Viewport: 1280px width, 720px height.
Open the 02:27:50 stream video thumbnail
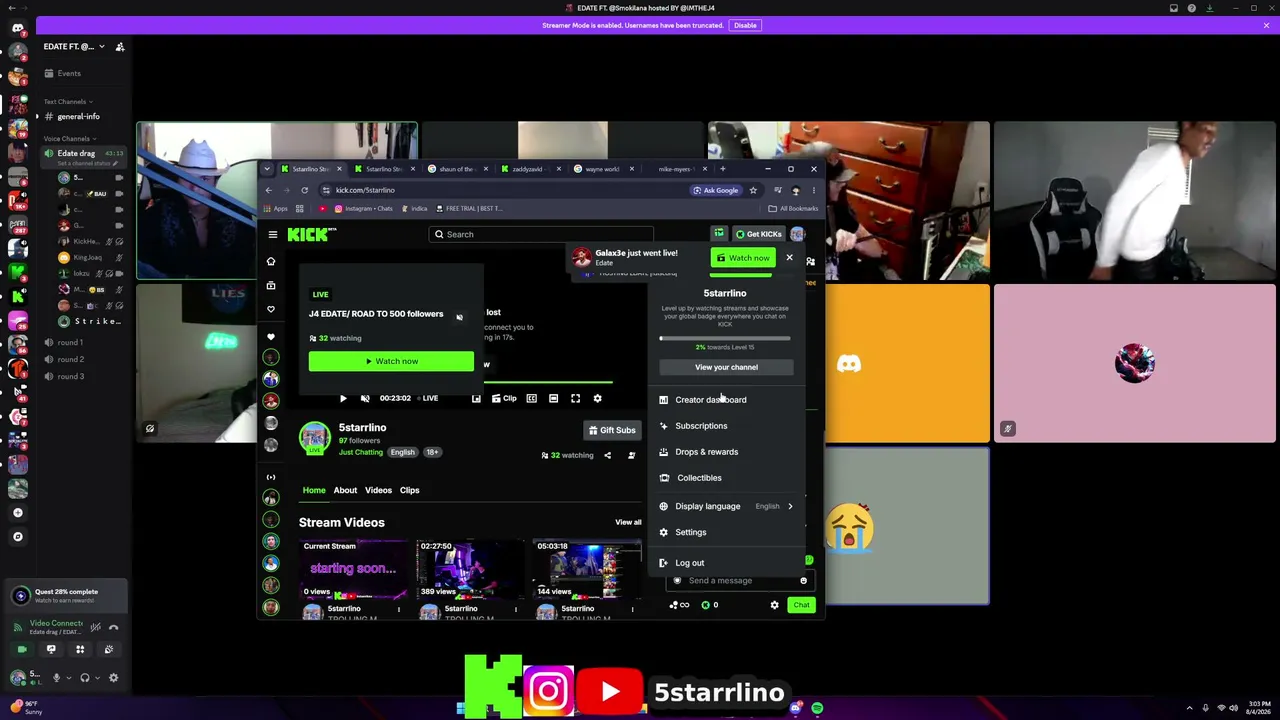point(470,569)
